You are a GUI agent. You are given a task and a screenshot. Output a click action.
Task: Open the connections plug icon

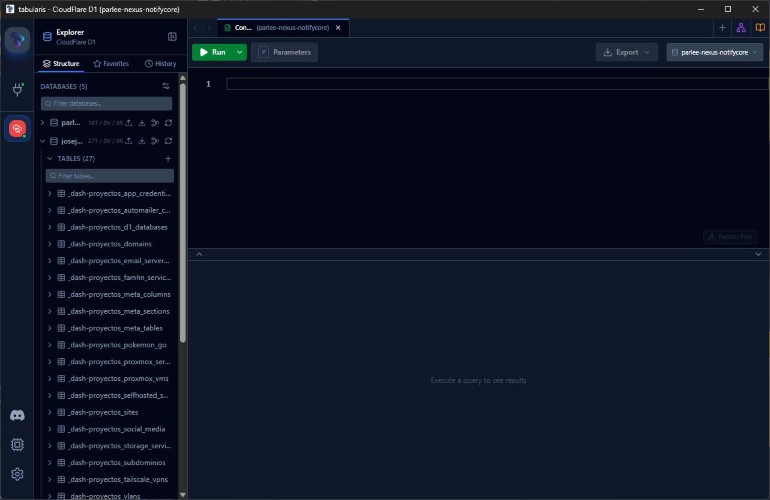pos(17,89)
